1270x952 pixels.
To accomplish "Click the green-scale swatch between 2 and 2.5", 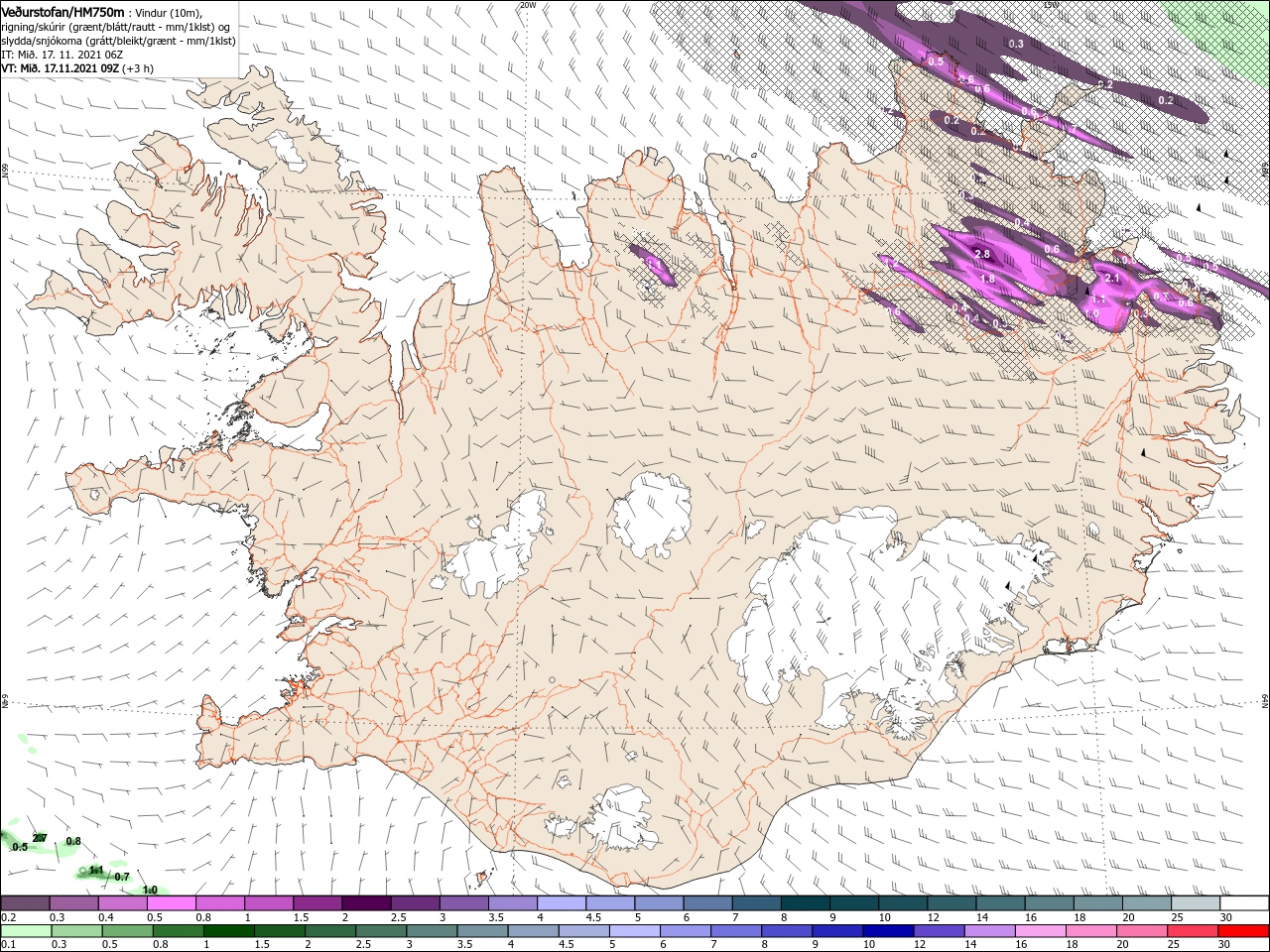I will coord(329,931).
